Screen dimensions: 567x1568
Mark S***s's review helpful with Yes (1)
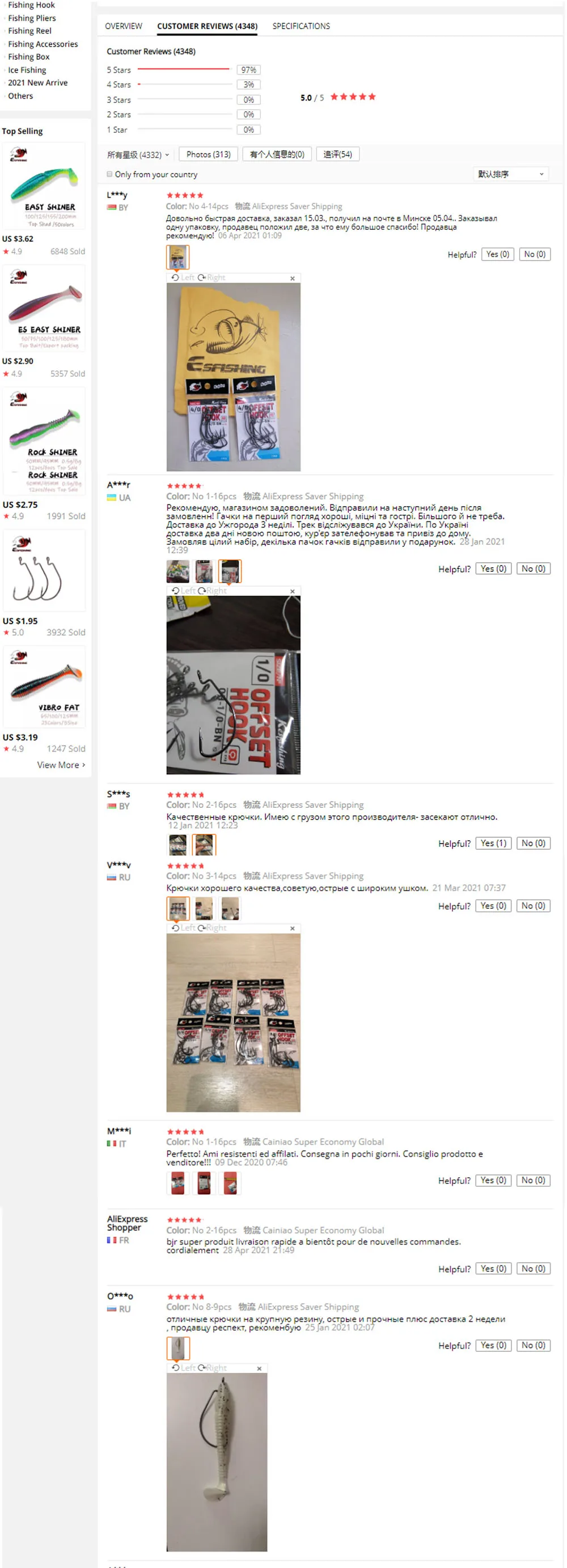coord(493,844)
